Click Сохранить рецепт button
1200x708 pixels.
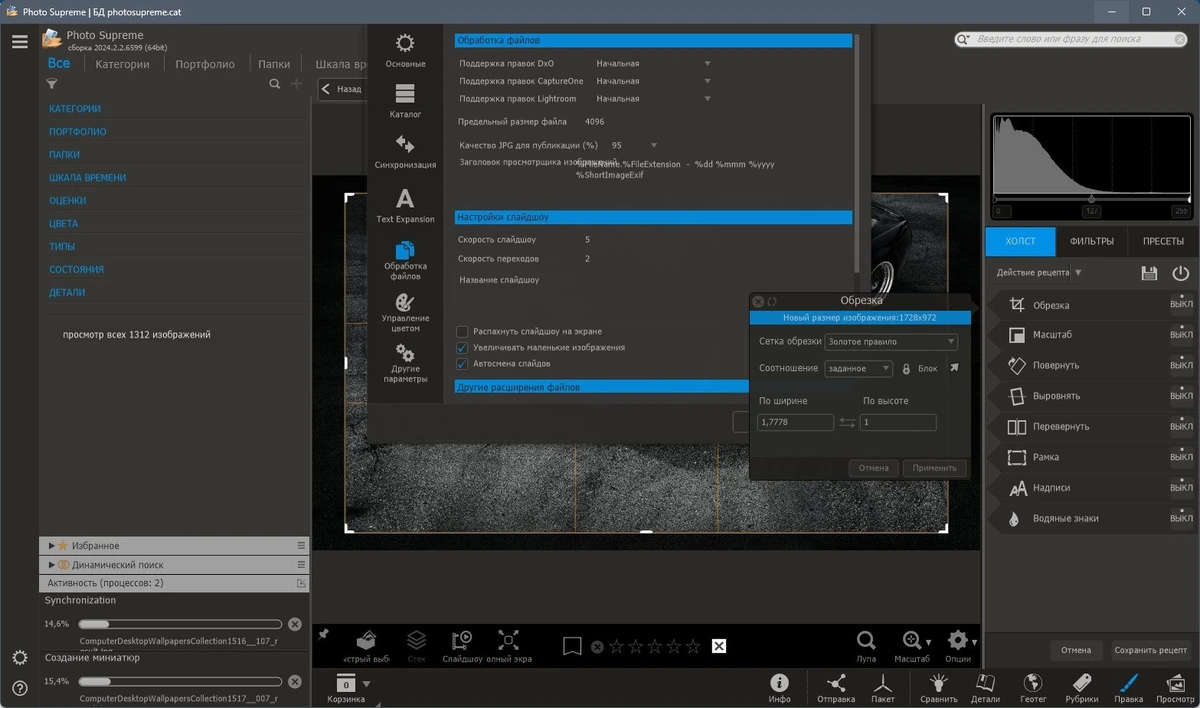coord(1151,650)
